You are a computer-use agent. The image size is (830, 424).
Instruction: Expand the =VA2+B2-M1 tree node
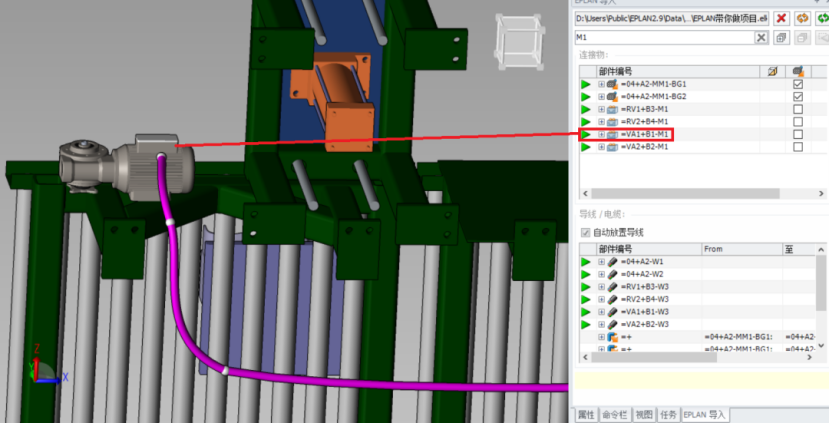coord(601,147)
